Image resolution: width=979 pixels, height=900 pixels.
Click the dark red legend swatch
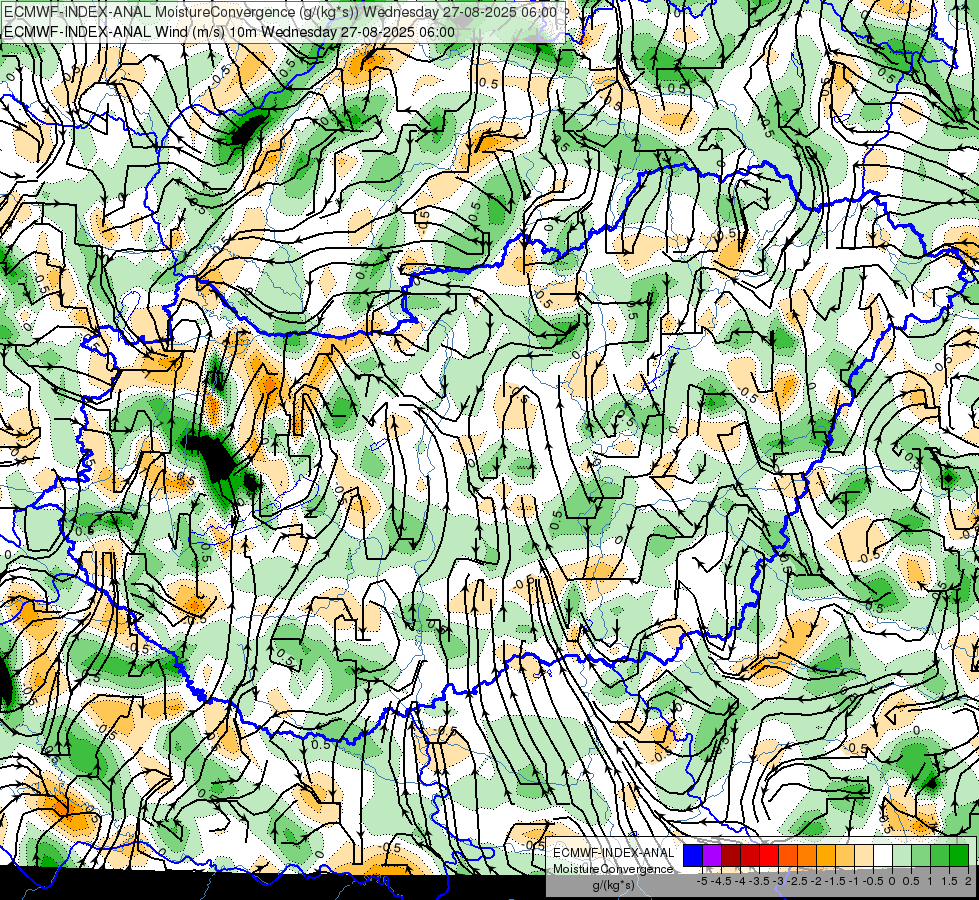coord(731,855)
